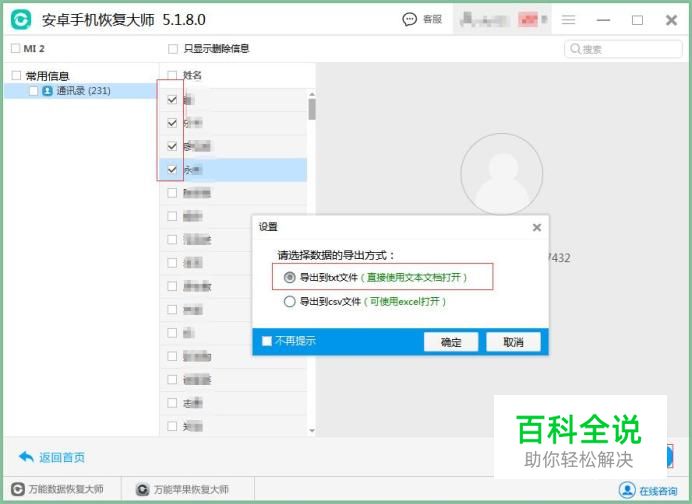Open the hamburger menu in title bar
The image size is (692, 504).
(568, 19)
